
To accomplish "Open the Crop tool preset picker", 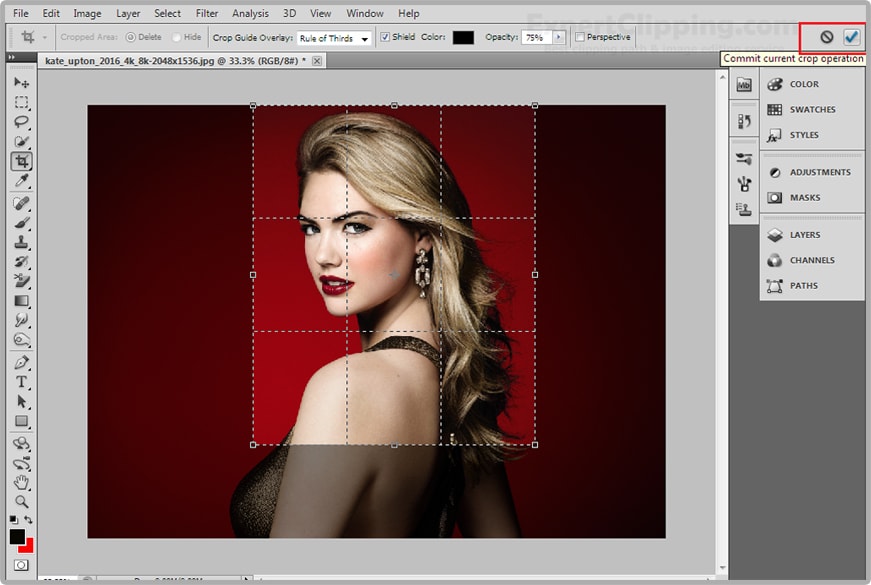I will coord(28,38).
